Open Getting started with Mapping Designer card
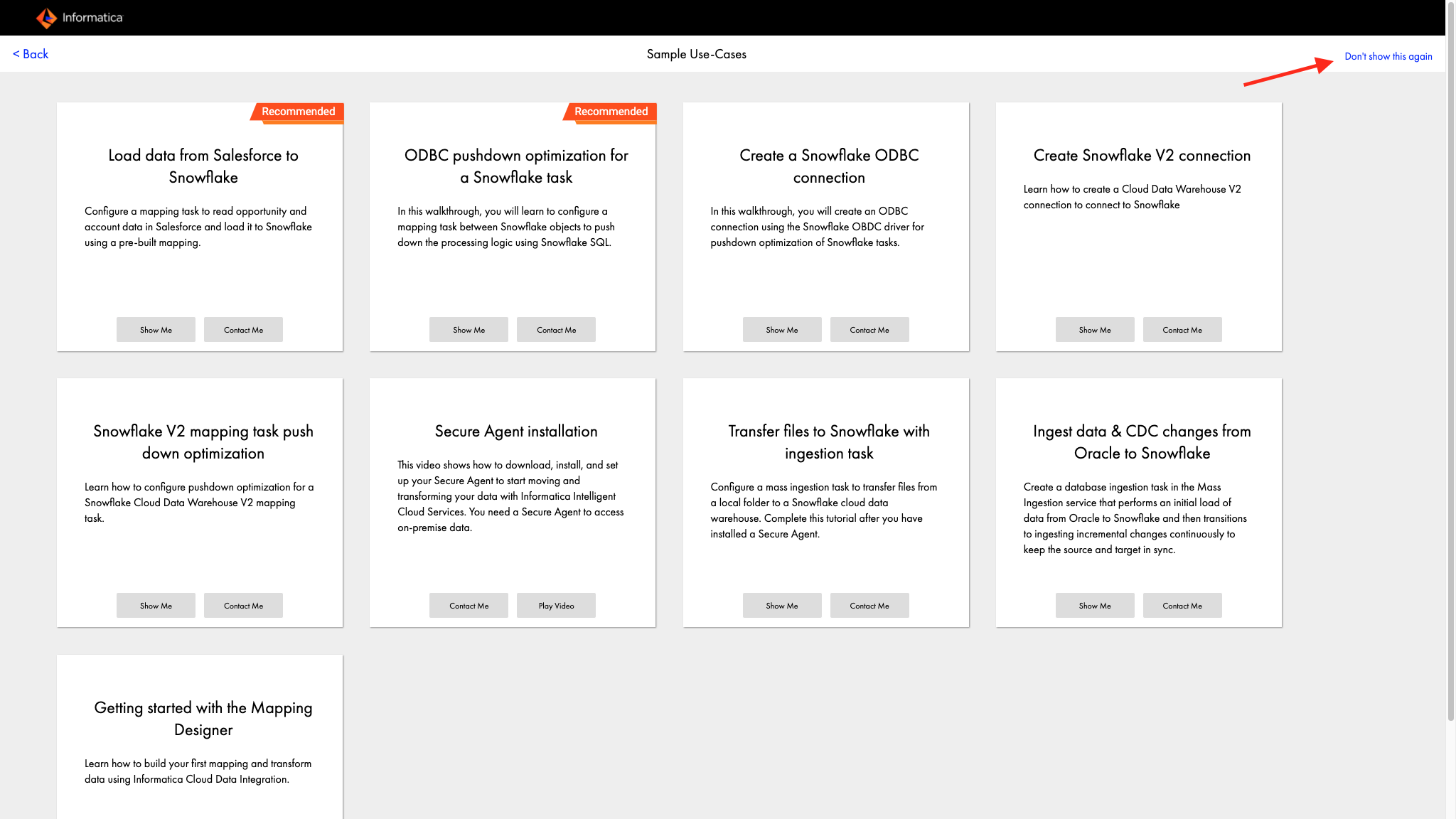Screen dimensions: 1456x819 coord(203,718)
